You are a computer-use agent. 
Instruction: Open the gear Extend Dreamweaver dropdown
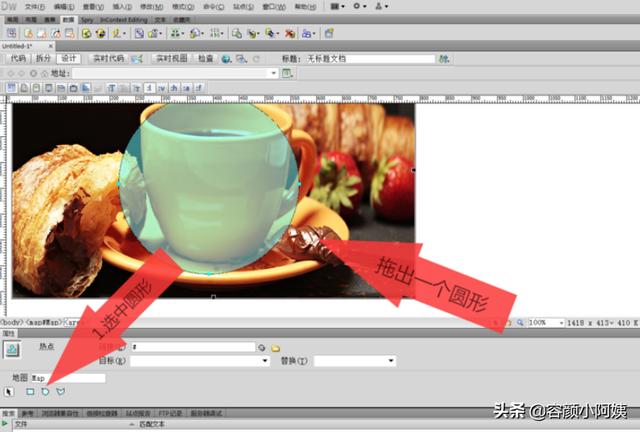(360, 6)
